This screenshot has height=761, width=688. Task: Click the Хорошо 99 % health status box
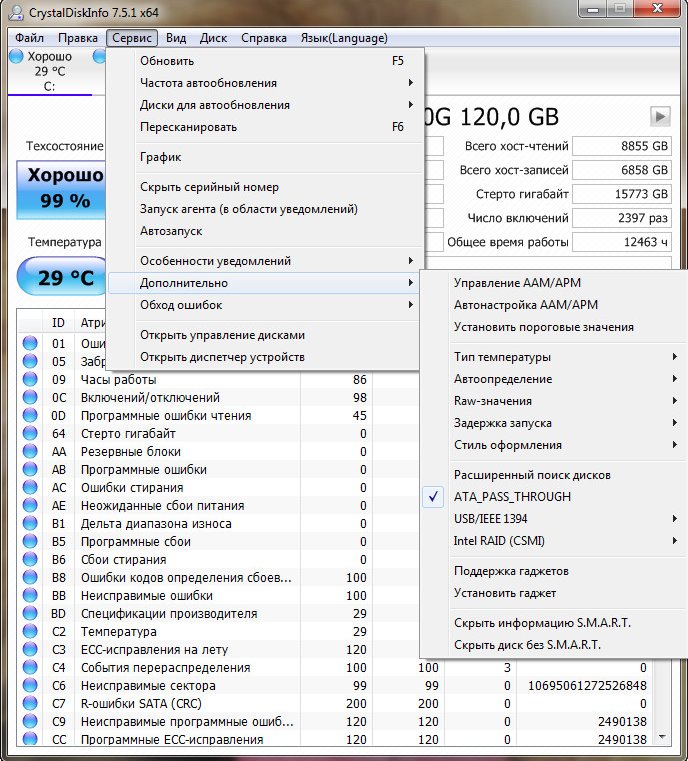61,190
